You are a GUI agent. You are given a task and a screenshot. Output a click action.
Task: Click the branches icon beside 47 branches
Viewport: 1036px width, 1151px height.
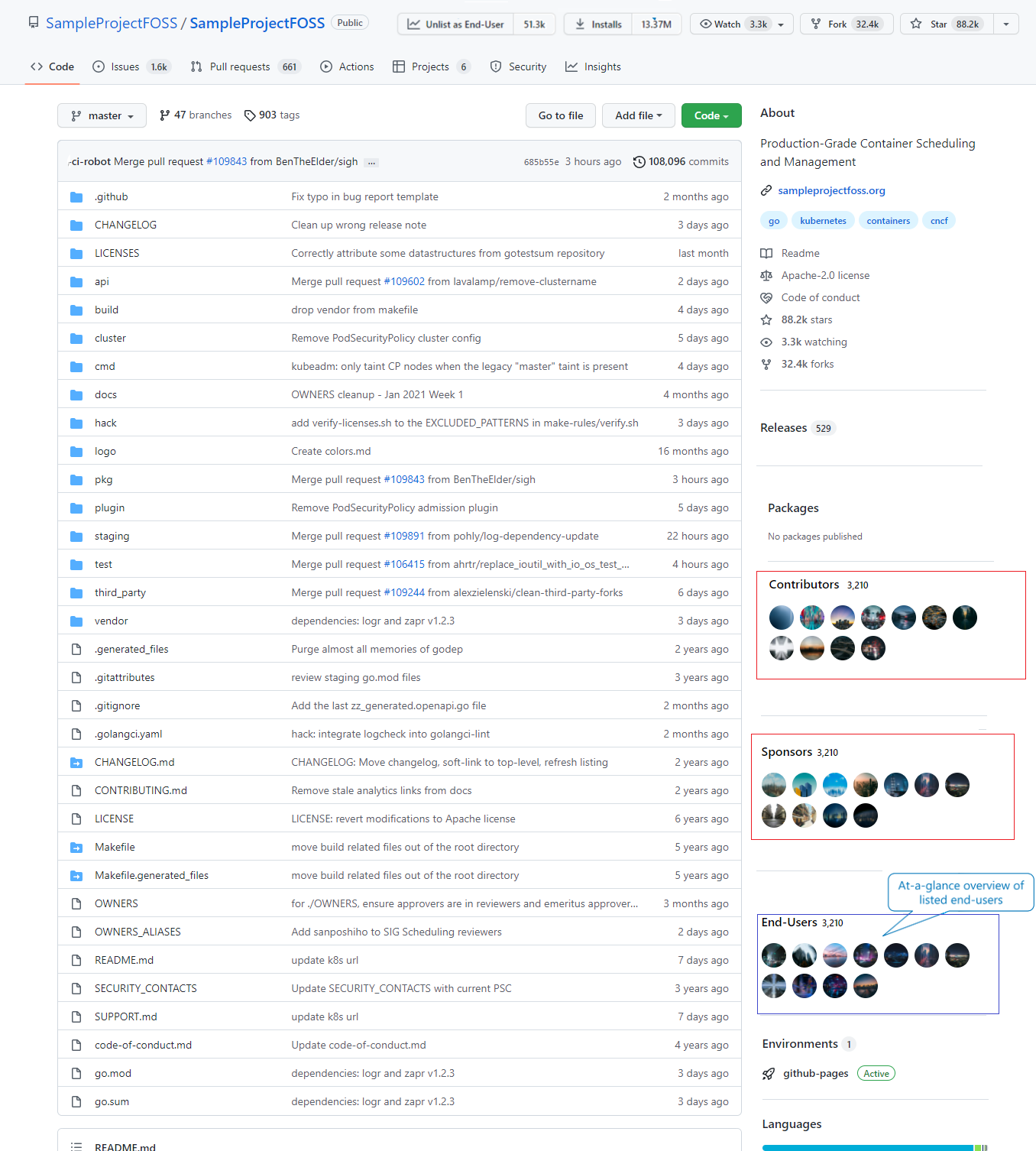pos(165,115)
